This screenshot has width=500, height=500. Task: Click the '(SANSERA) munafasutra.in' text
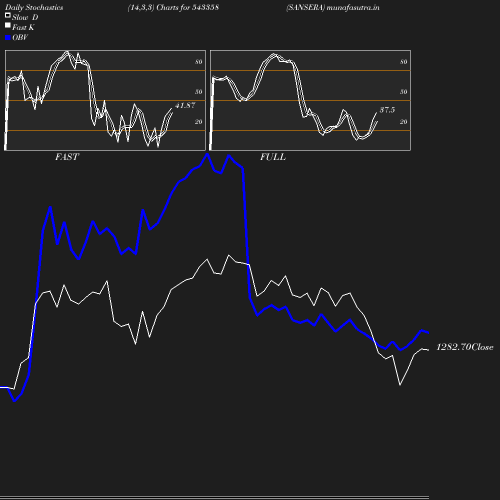coord(333,7)
